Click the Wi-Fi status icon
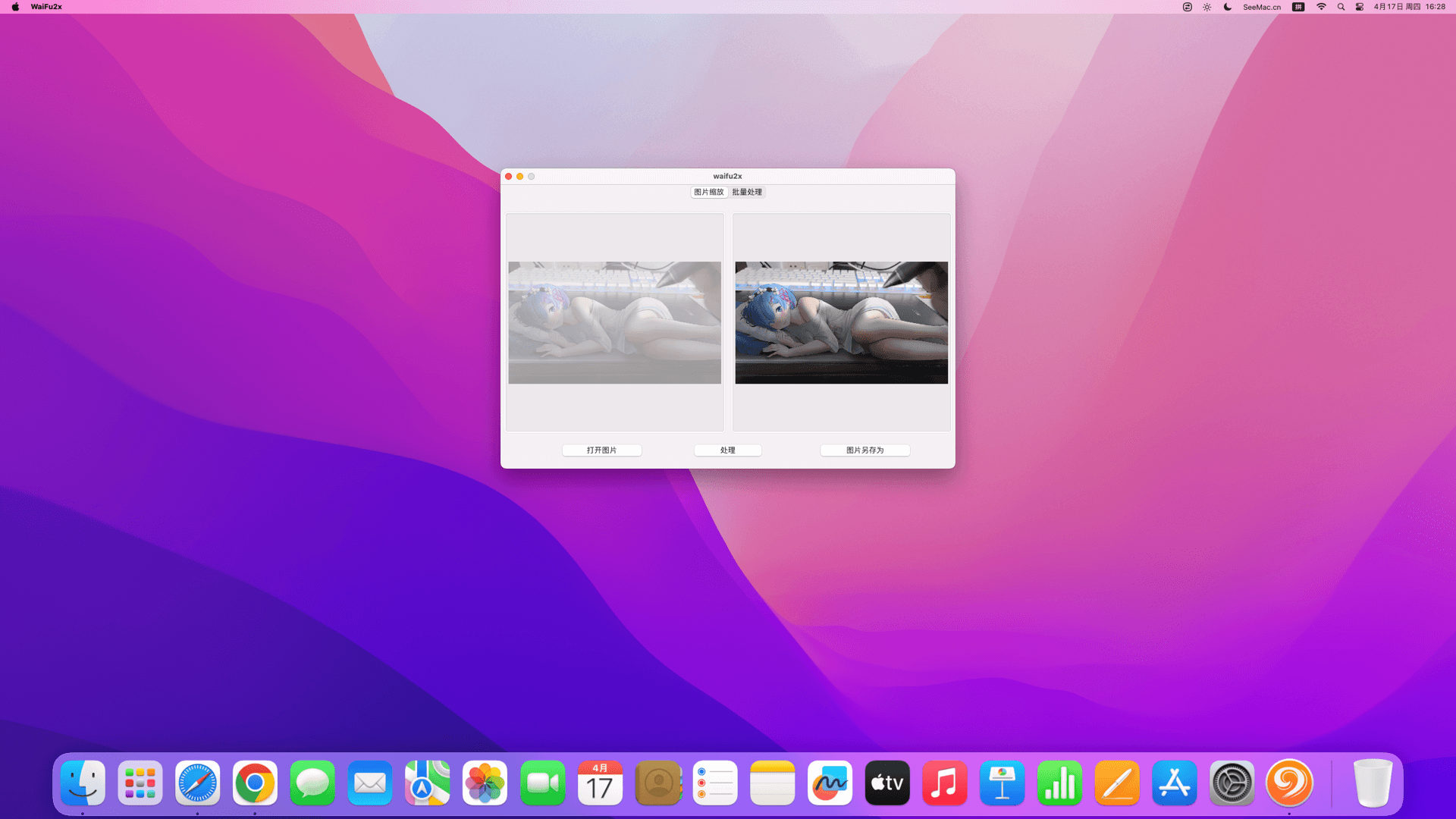This screenshot has width=1456, height=819. pos(1321,7)
